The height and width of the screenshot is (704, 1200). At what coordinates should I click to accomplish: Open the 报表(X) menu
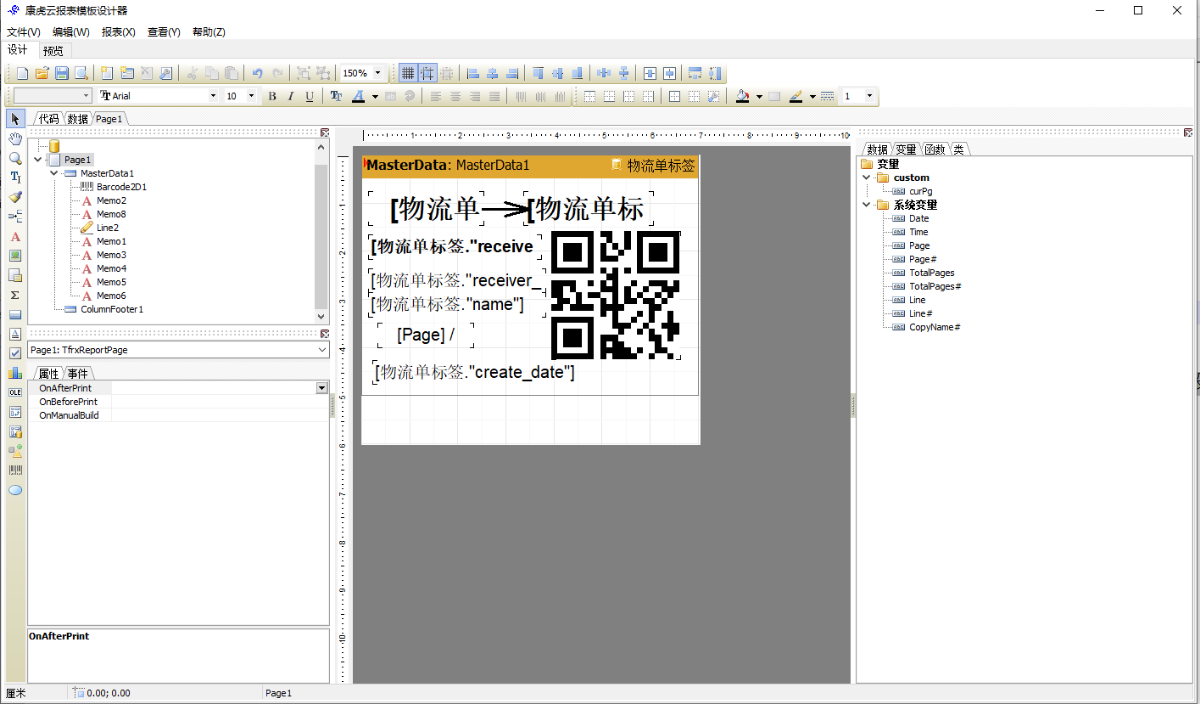(119, 32)
